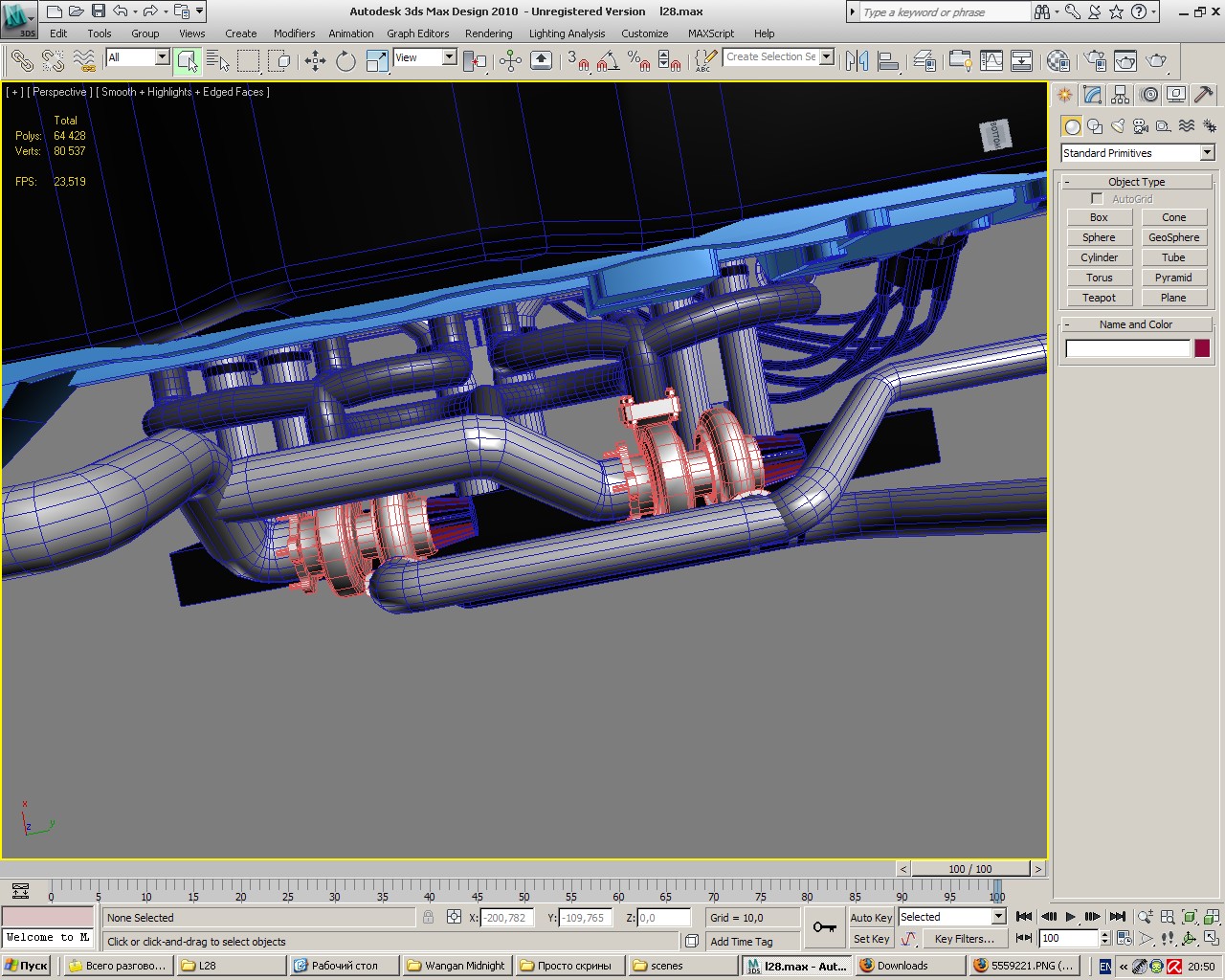
Task: Open the Utilities hammer panel
Action: point(1204,95)
